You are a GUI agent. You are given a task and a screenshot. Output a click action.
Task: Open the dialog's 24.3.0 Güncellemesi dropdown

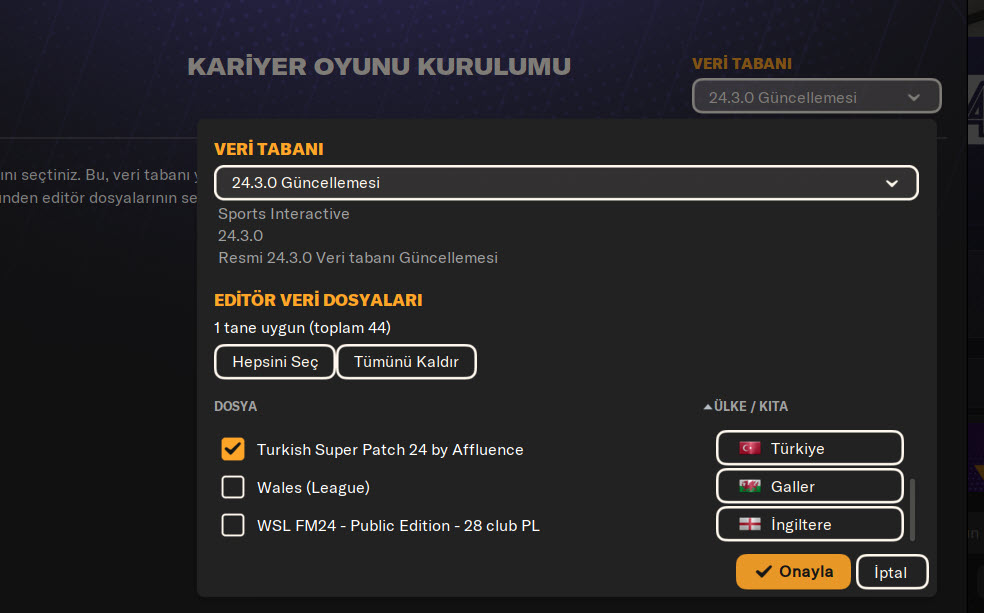point(550,183)
